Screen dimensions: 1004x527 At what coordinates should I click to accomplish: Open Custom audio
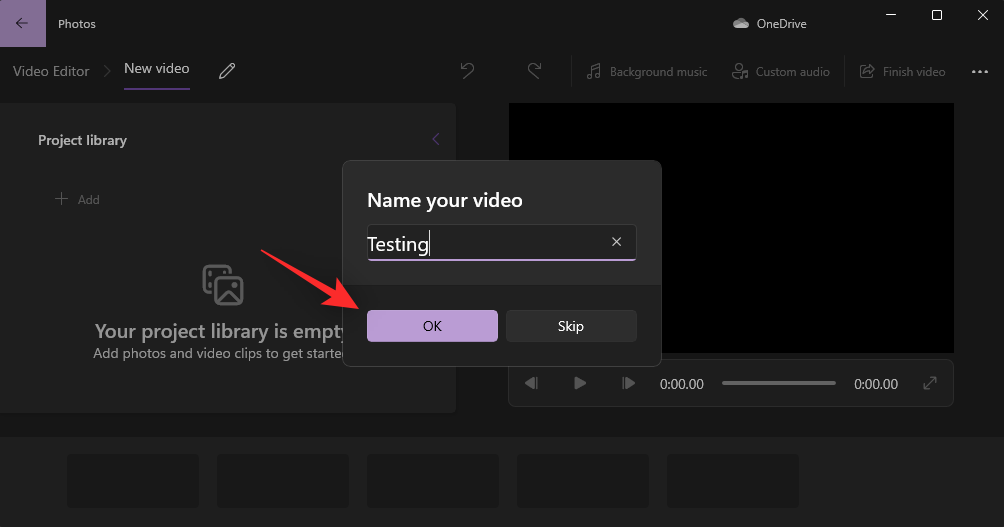[781, 72]
